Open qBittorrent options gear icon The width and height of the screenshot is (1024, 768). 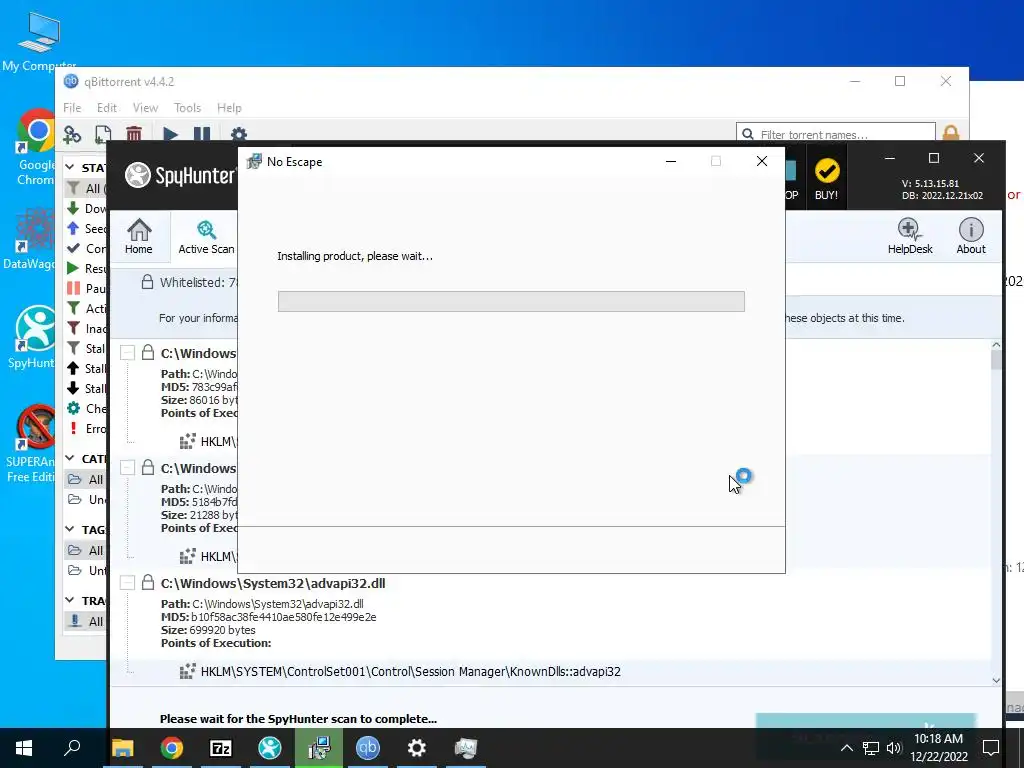(x=239, y=135)
